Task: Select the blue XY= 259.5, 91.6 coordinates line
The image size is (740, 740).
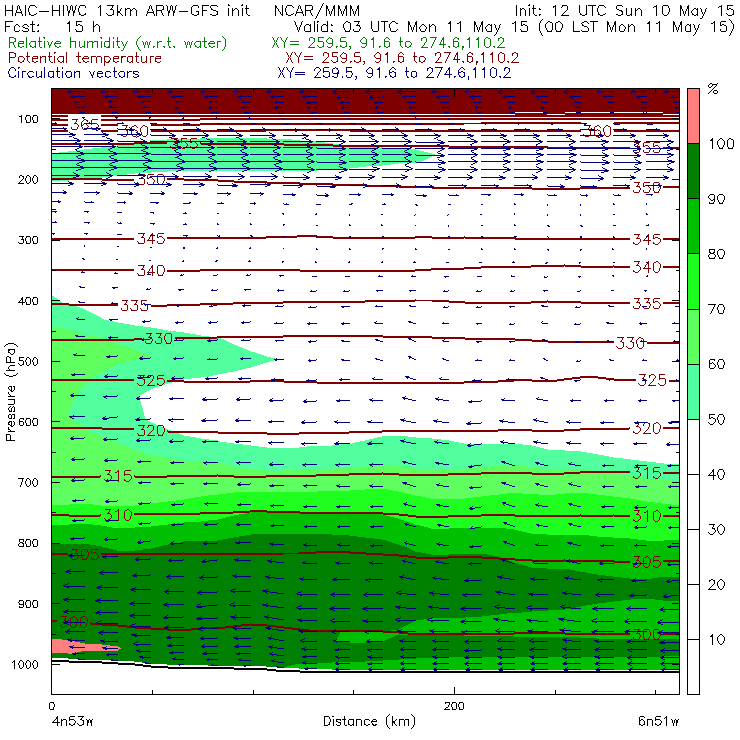Action: tap(394, 73)
